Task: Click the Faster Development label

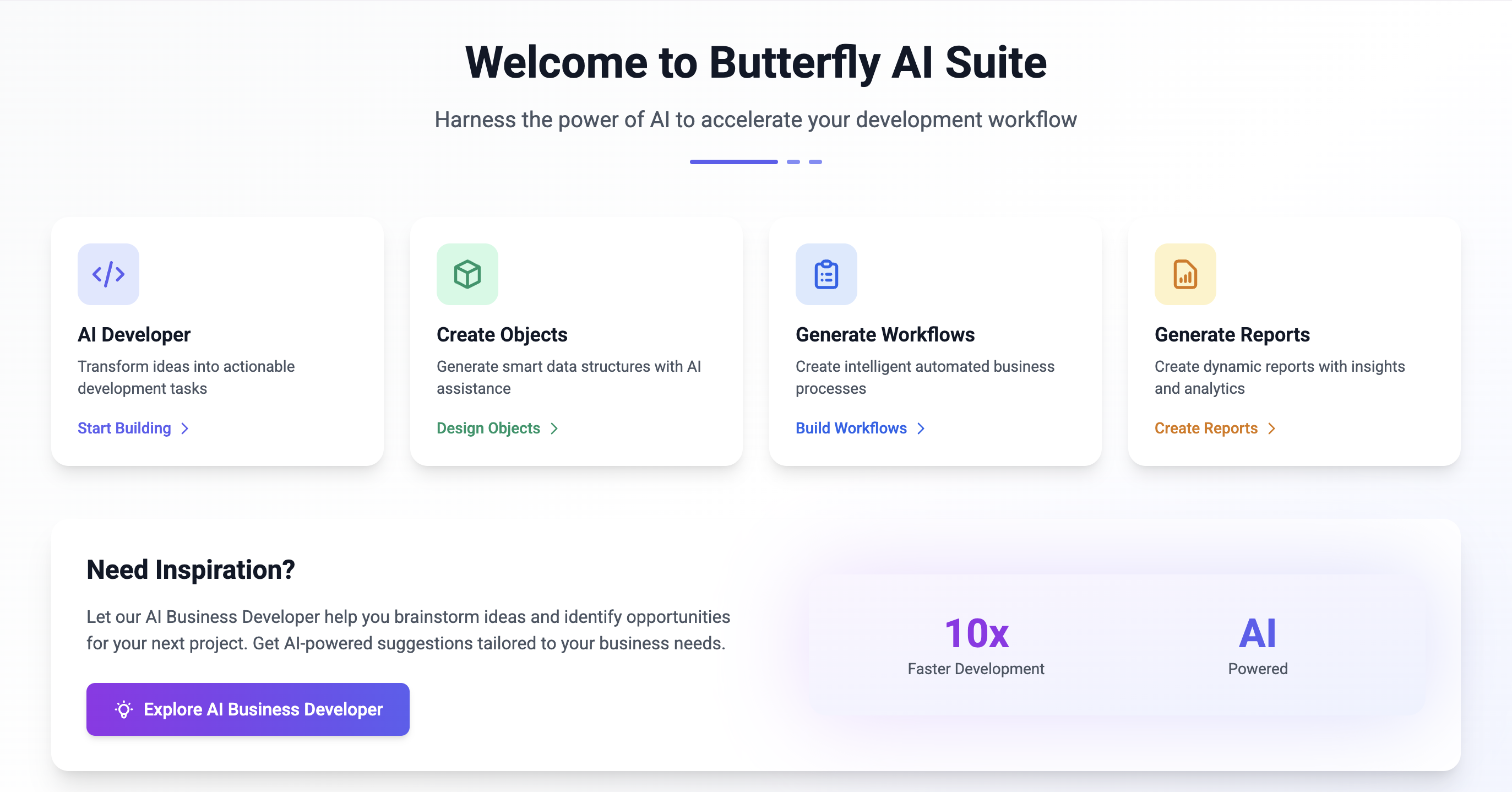Action: click(976, 669)
